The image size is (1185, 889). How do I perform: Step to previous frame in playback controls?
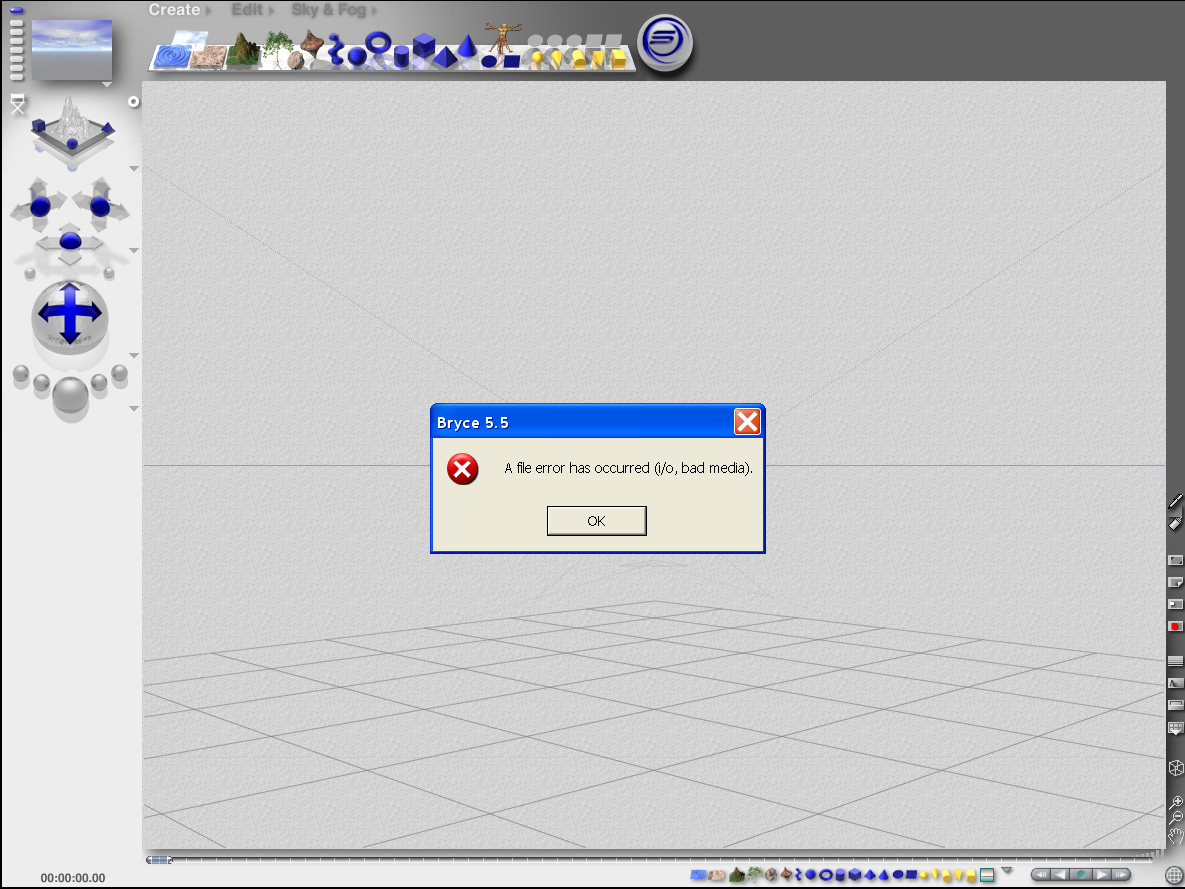1060,875
